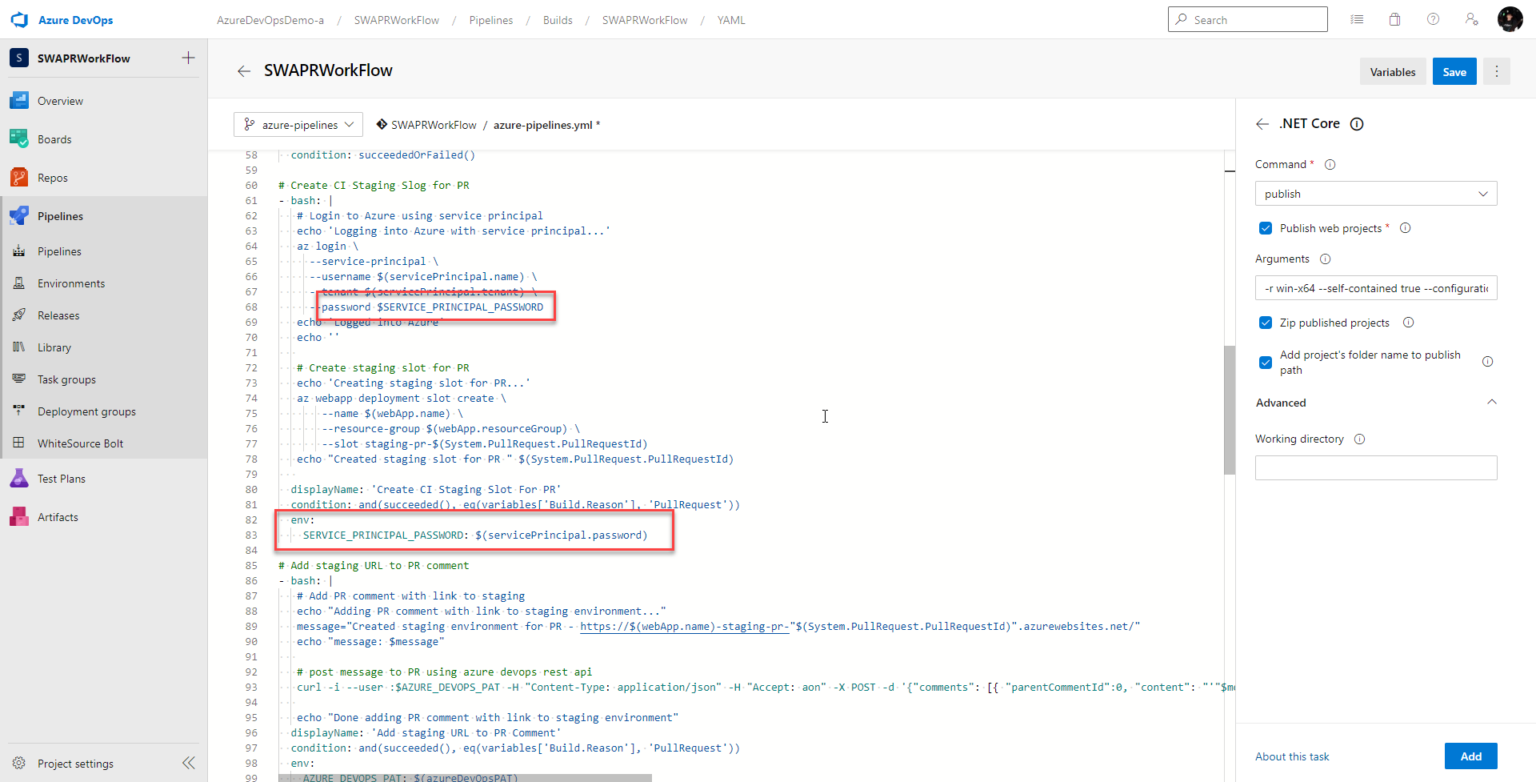Open the Marketplace shopping bag icon
Image resolution: width=1536 pixels, height=782 pixels.
click(1394, 18)
